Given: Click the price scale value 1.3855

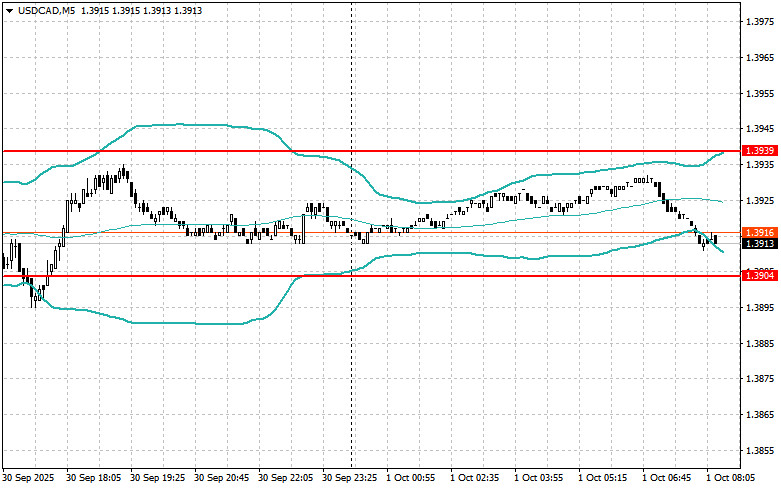Looking at the screenshot, I should [x=760, y=450].
